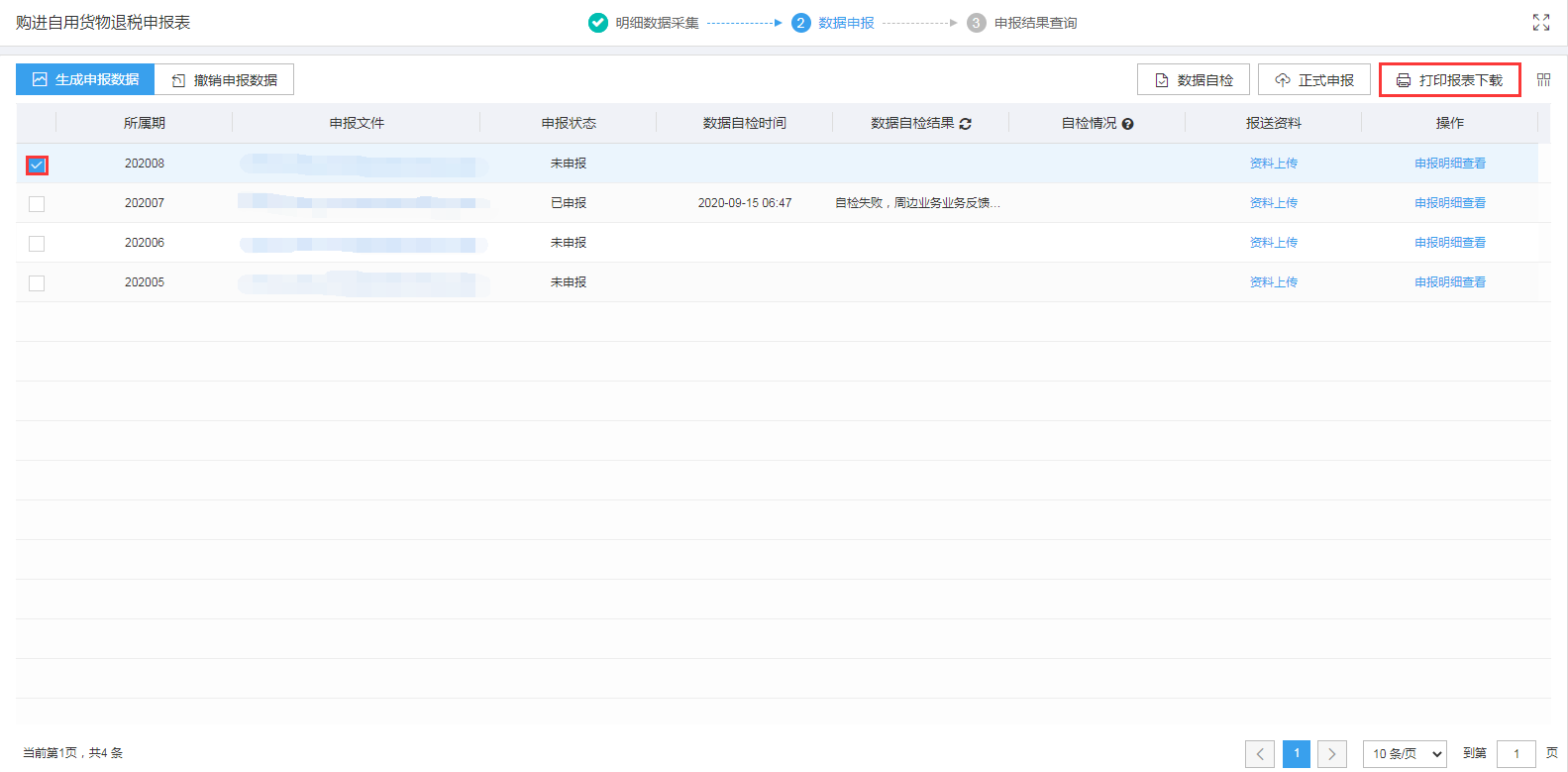Click the help icon next to 自检情况

click(x=1127, y=124)
